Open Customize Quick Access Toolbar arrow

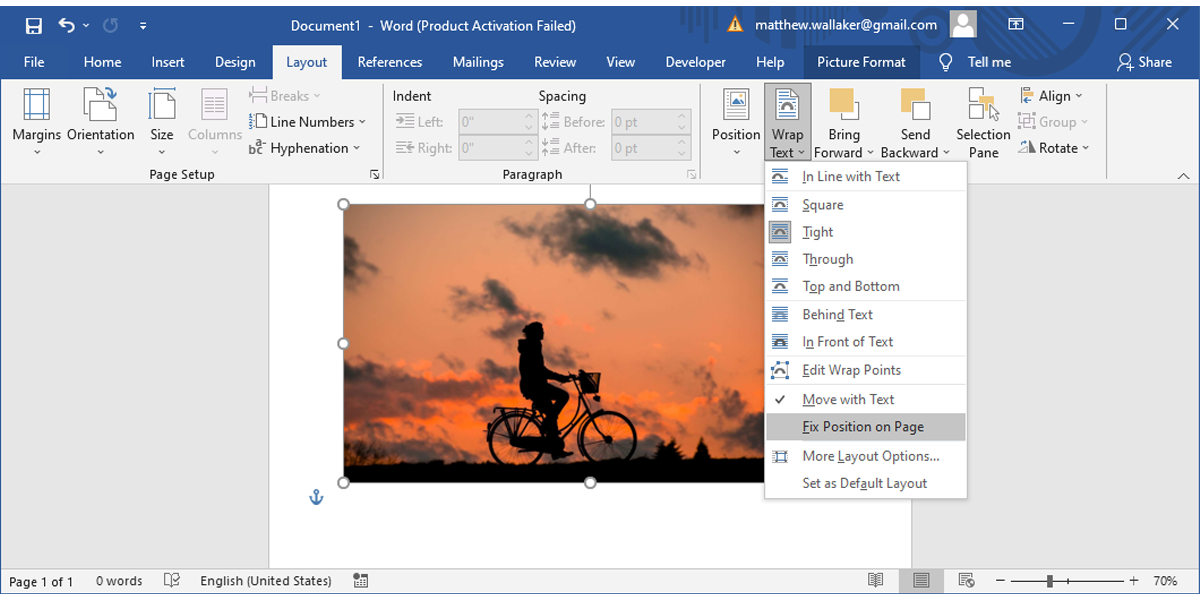click(x=143, y=25)
